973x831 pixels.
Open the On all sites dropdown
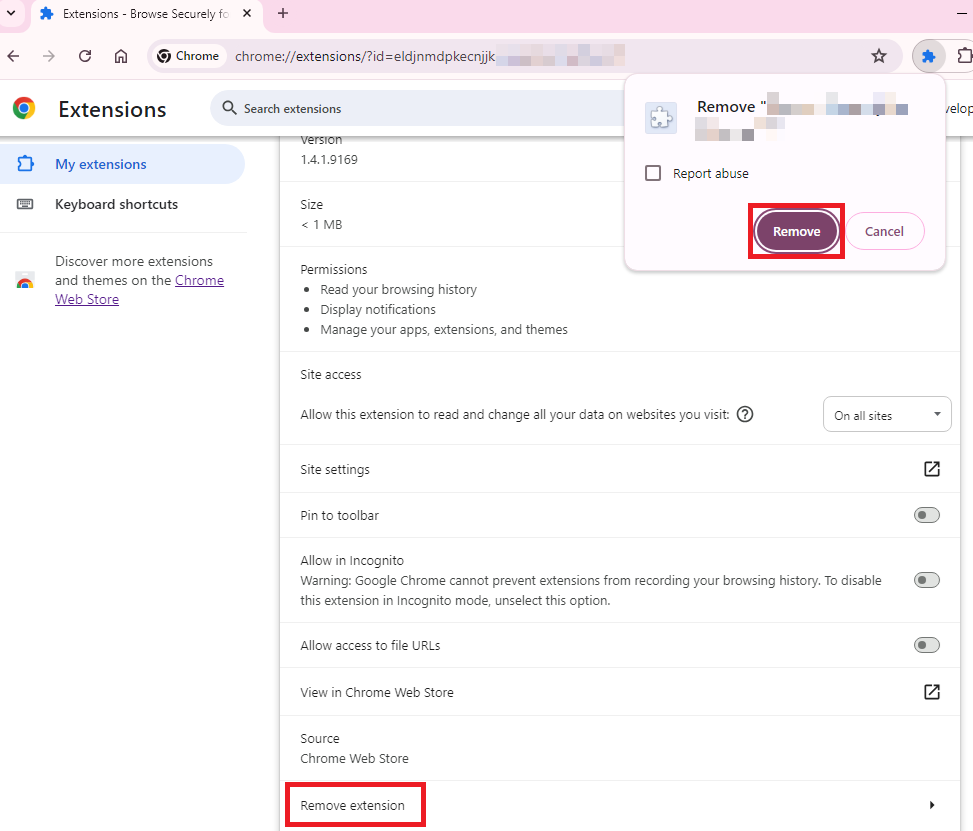[x=886, y=415]
